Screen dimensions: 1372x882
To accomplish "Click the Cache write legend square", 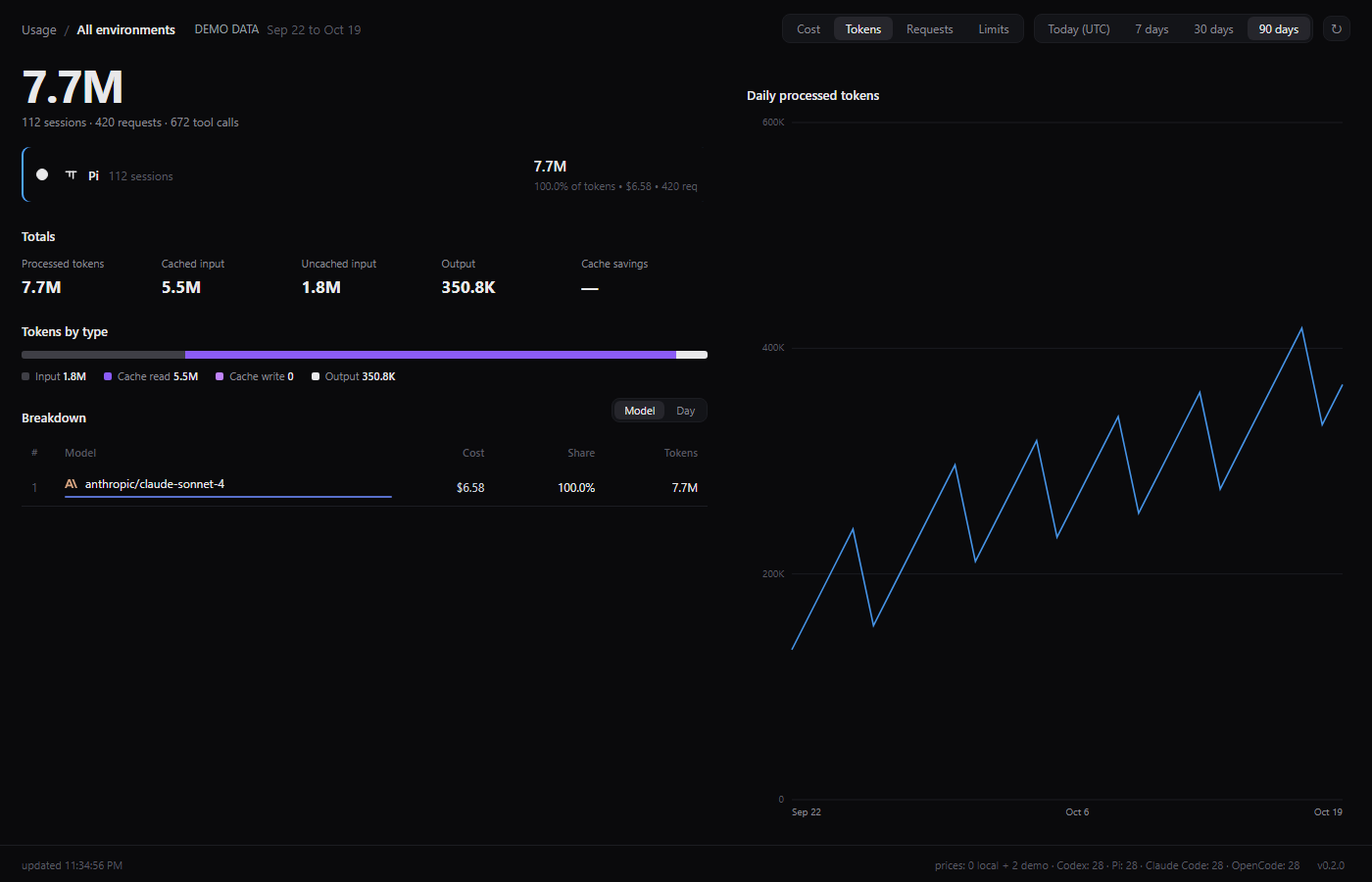I will (x=220, y=376).
